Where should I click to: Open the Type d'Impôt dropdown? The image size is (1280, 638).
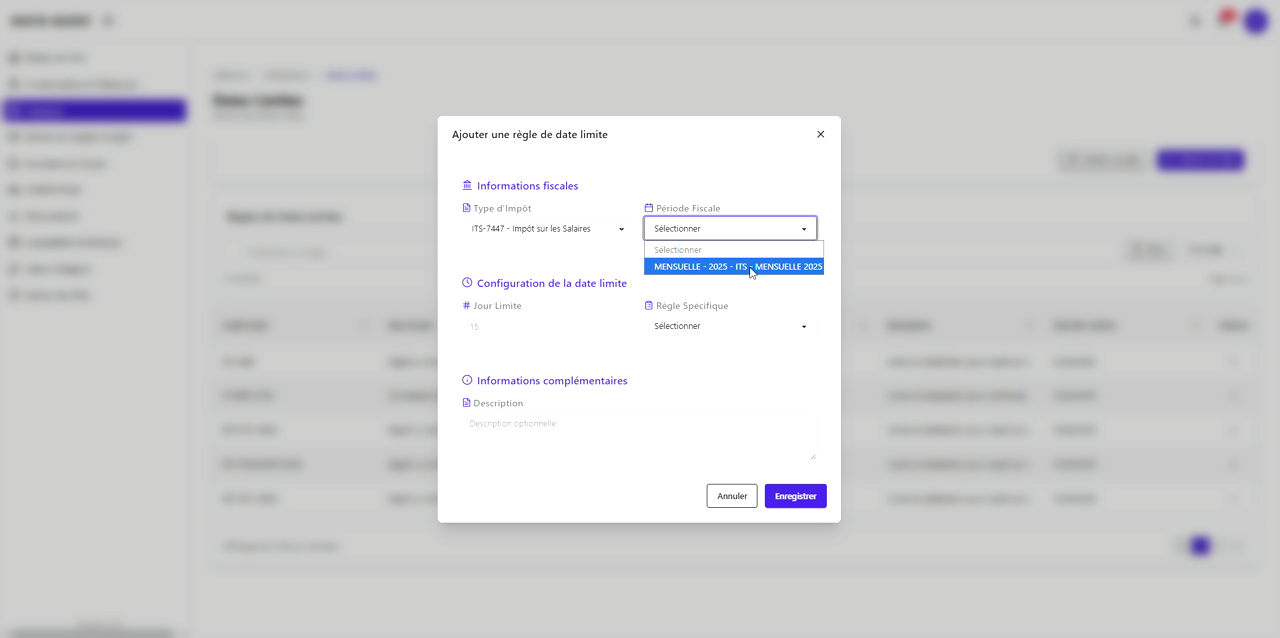pyautogui.click(x=547, y=229)
